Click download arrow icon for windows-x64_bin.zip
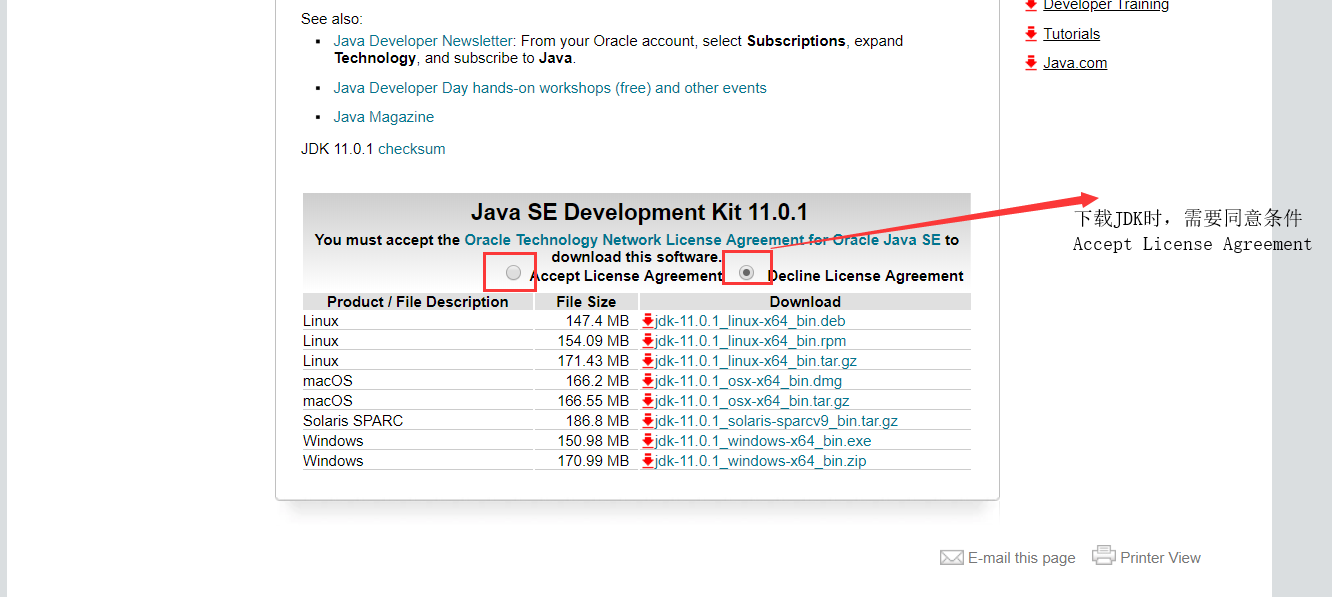The image size is (1332, 597). pos(648,461)
